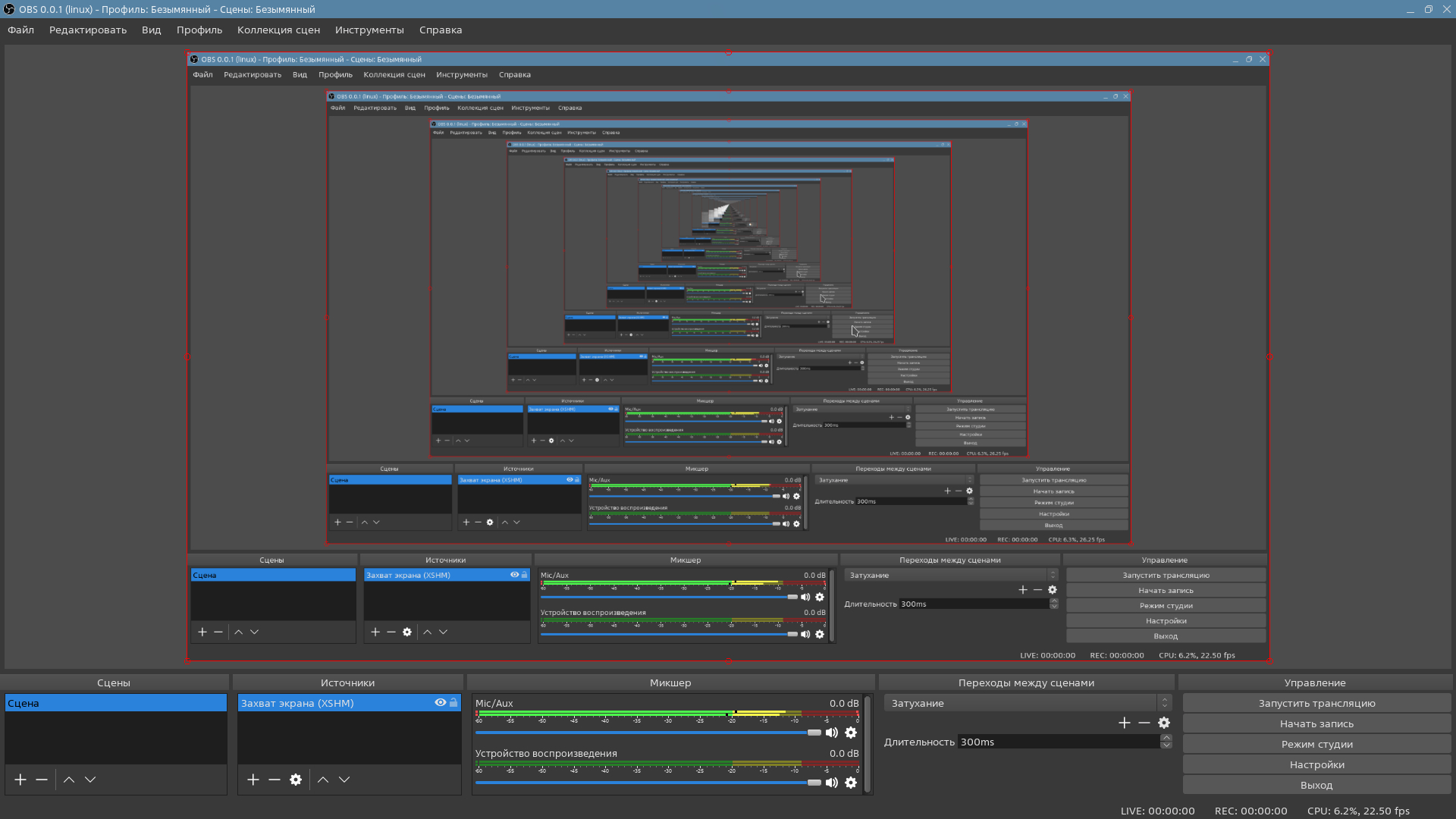Open Mic/Aux settings gear
The width and height of the screenshot is (1456, 819).
[851, 733]
